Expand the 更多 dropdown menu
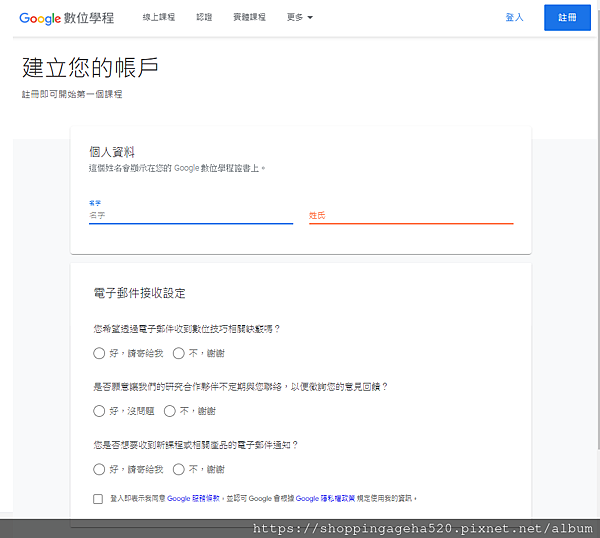Viewport: 600px width, 538px height. coord(300,17)
